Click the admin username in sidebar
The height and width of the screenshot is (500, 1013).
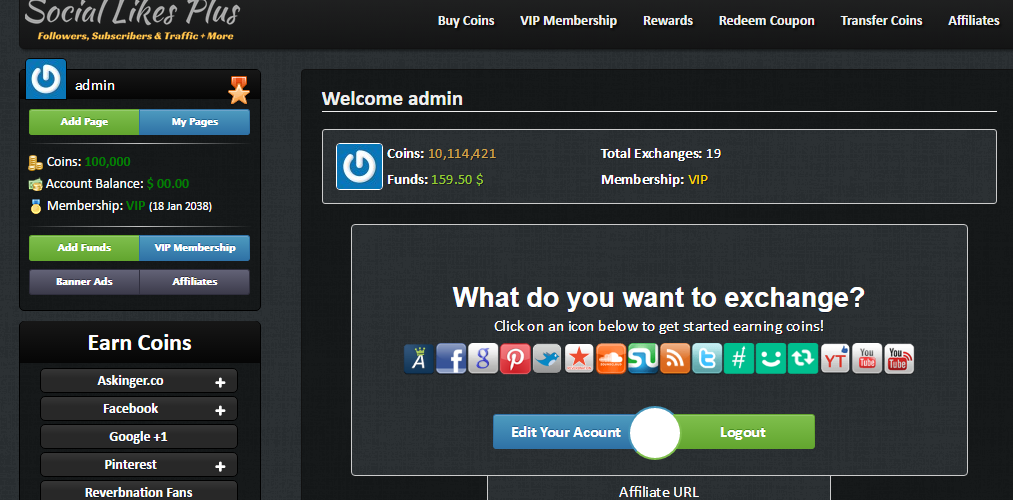(x=95, y=85)
